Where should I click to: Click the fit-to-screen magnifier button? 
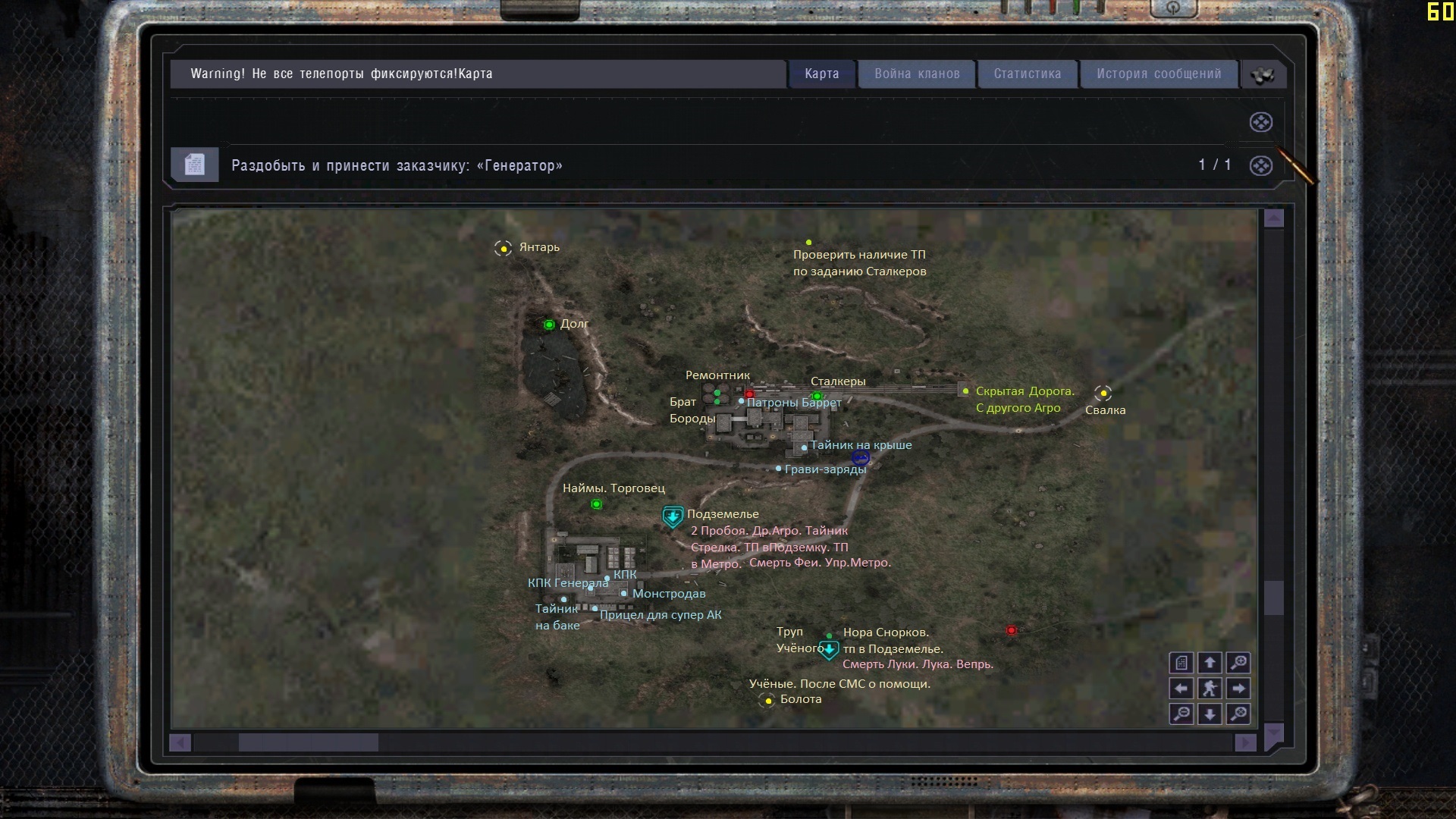click(x=1238, y=714)
